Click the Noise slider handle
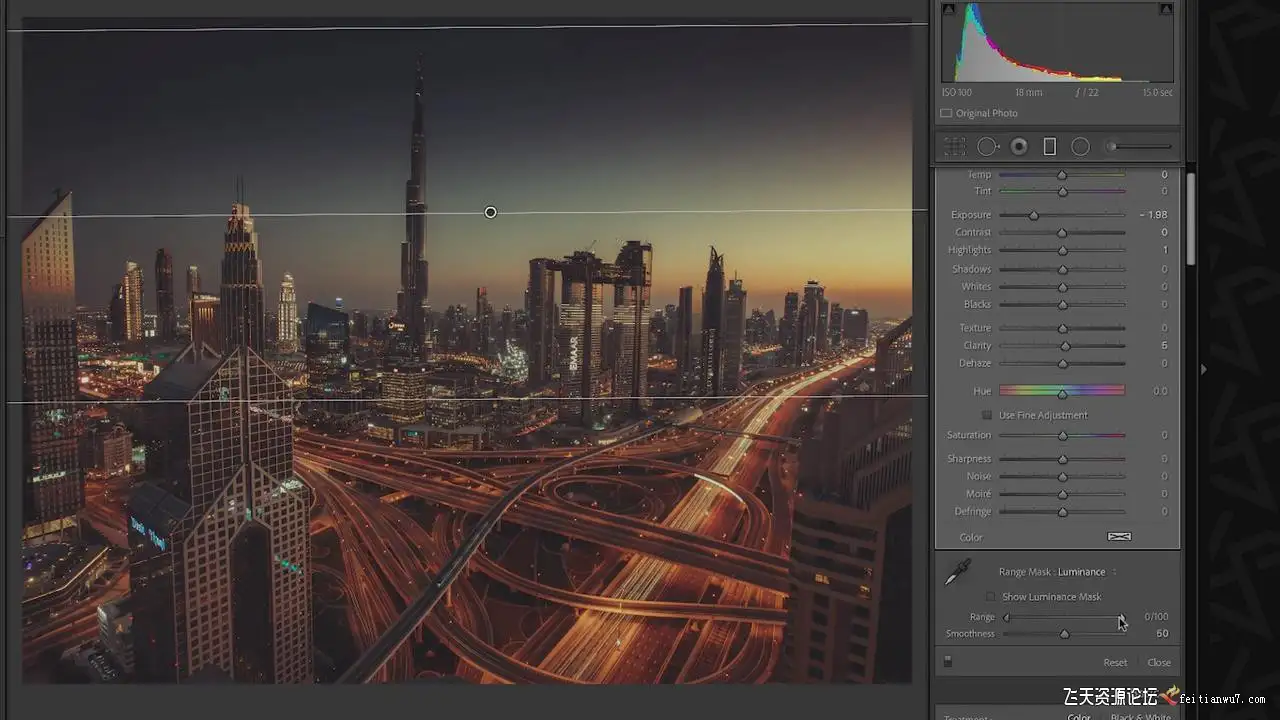The image size is (1280, 720). [x=1062, y=477]
